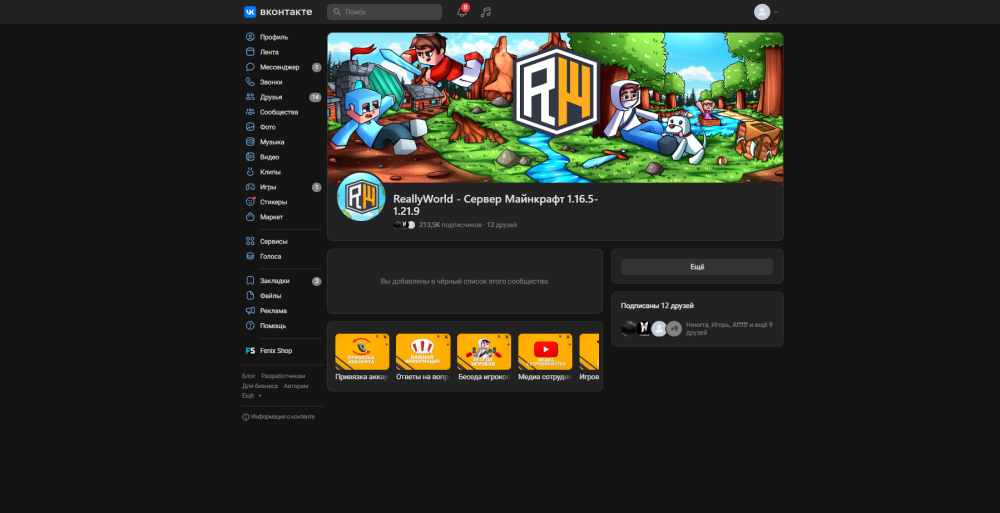Open the Разработчикам footer link
Screen dimensions: 1000x513
(283, 376)
